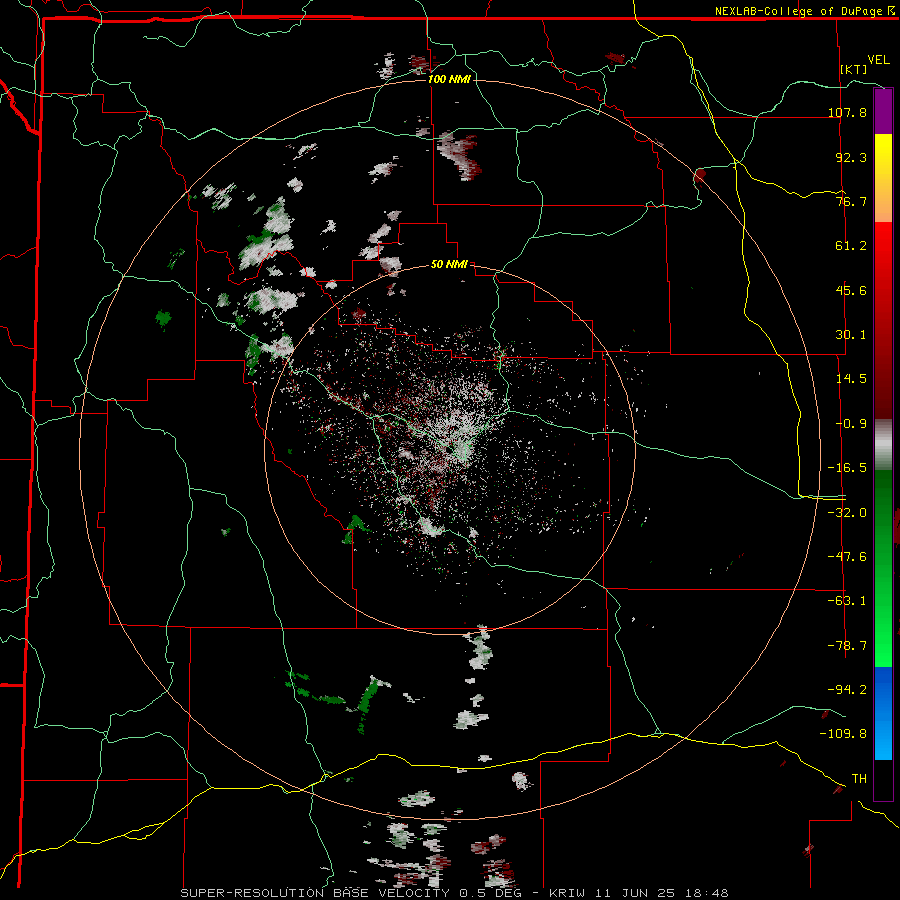
Task: Click the VEL legend title
Action: 878,60
